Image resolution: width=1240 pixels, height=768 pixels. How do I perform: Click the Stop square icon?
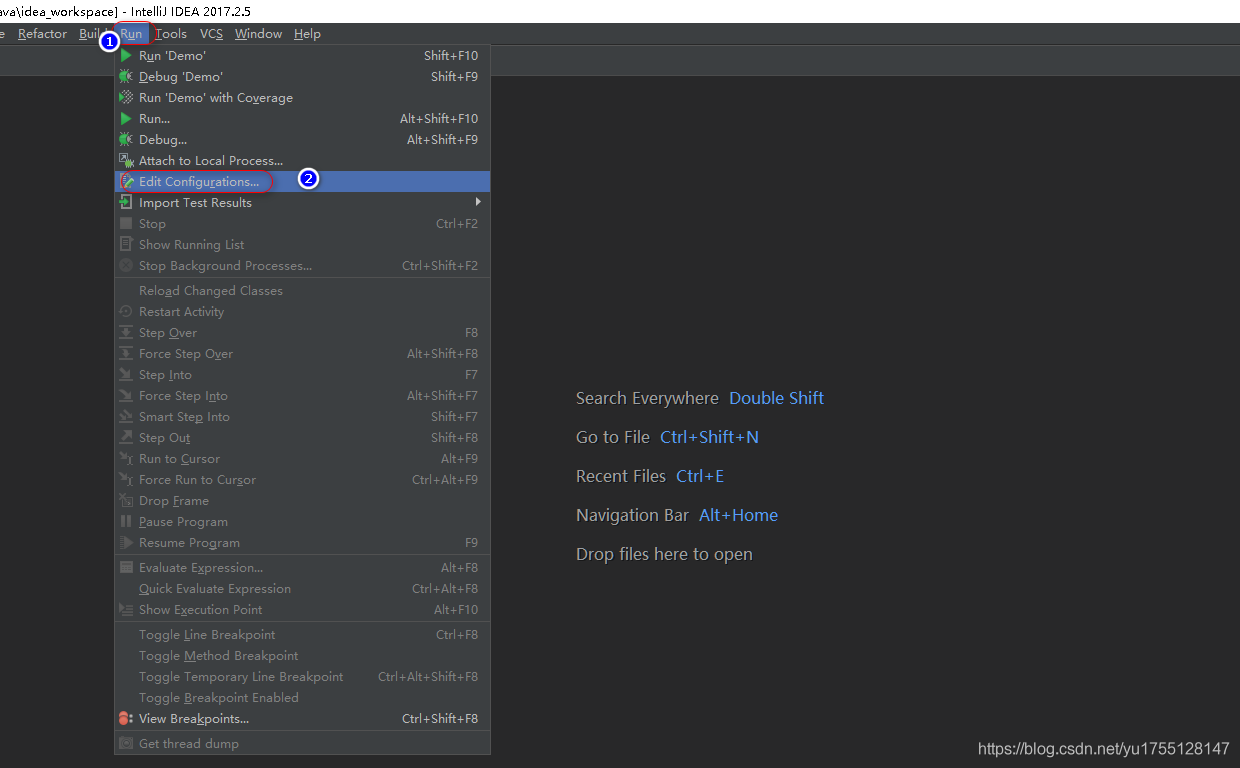[x=126, y=224]
